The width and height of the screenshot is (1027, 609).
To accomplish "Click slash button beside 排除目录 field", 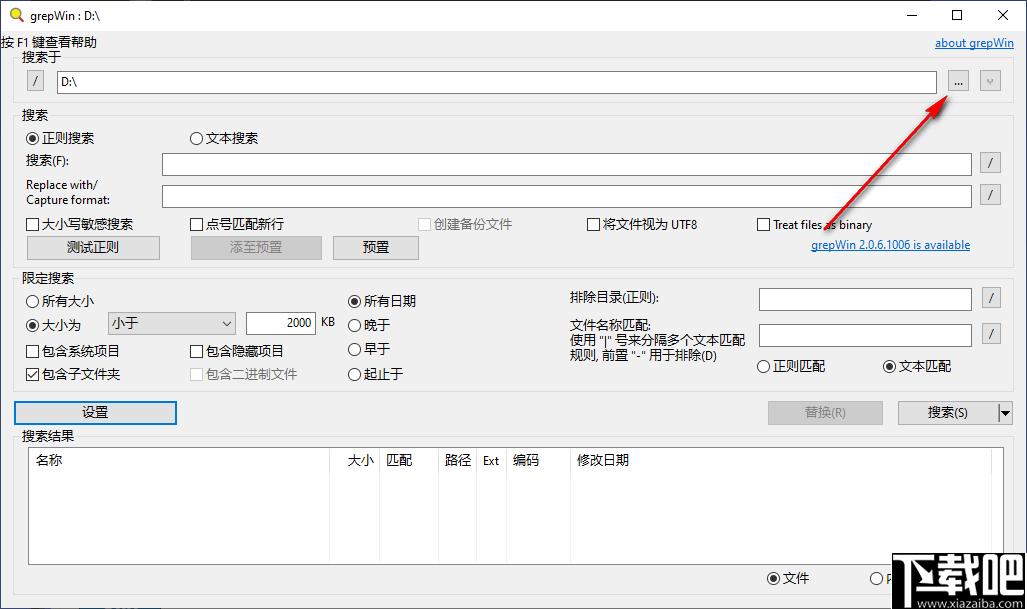I will tap(992, 298).
